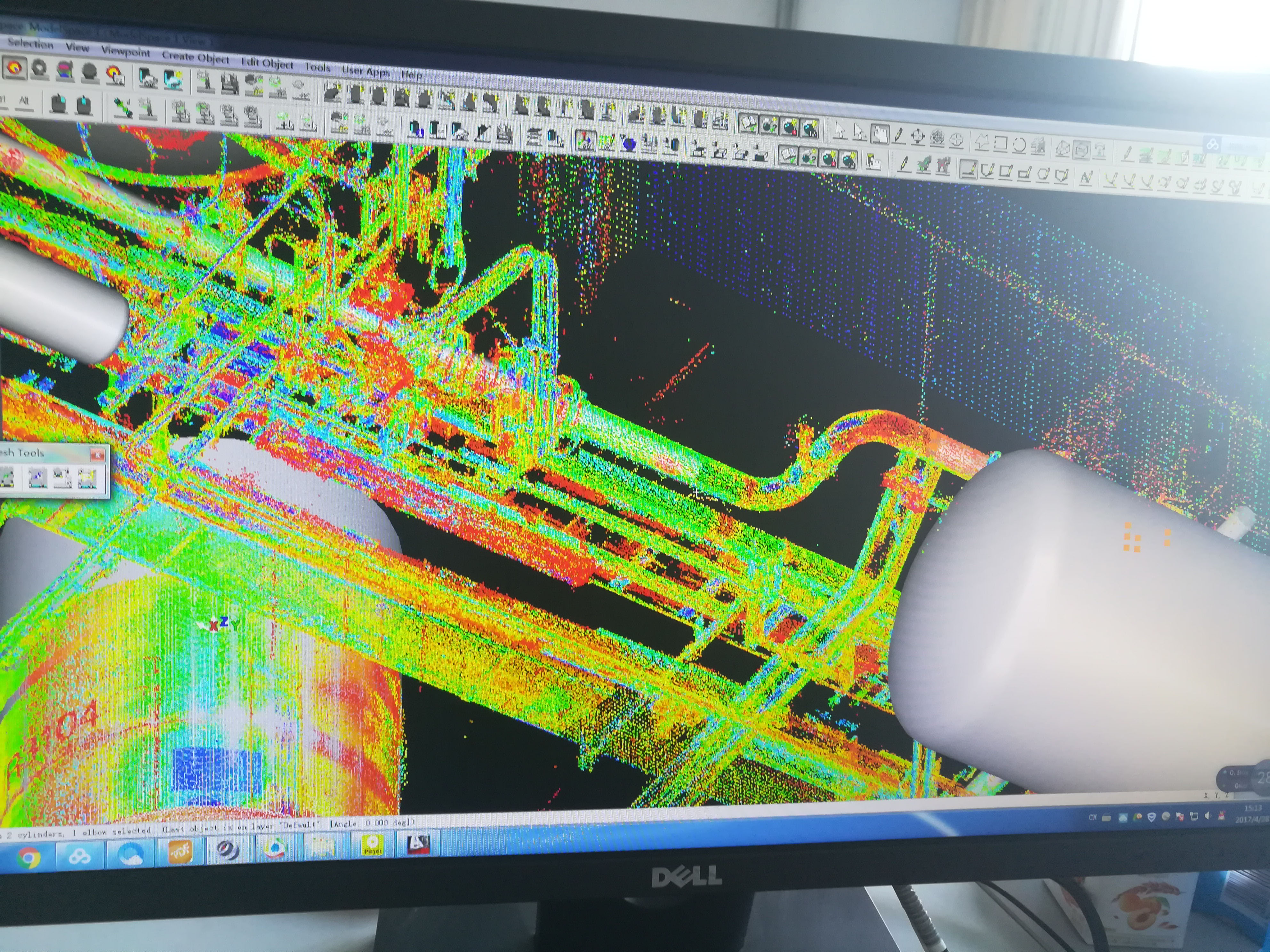Click the All button in the toolbar
The width and height of the screenshot is (1270, 952).
[x=24, y=101]
